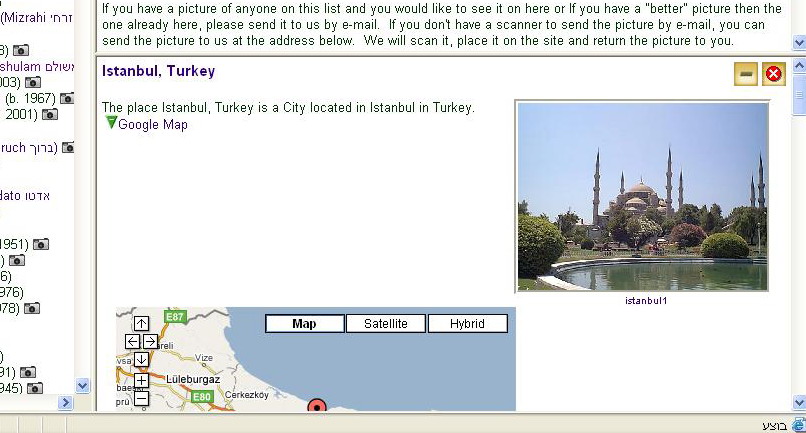This screenshot has height=433, width=806.
Task: Close the Istanbul panel with red X
Action: click(773, 74)
